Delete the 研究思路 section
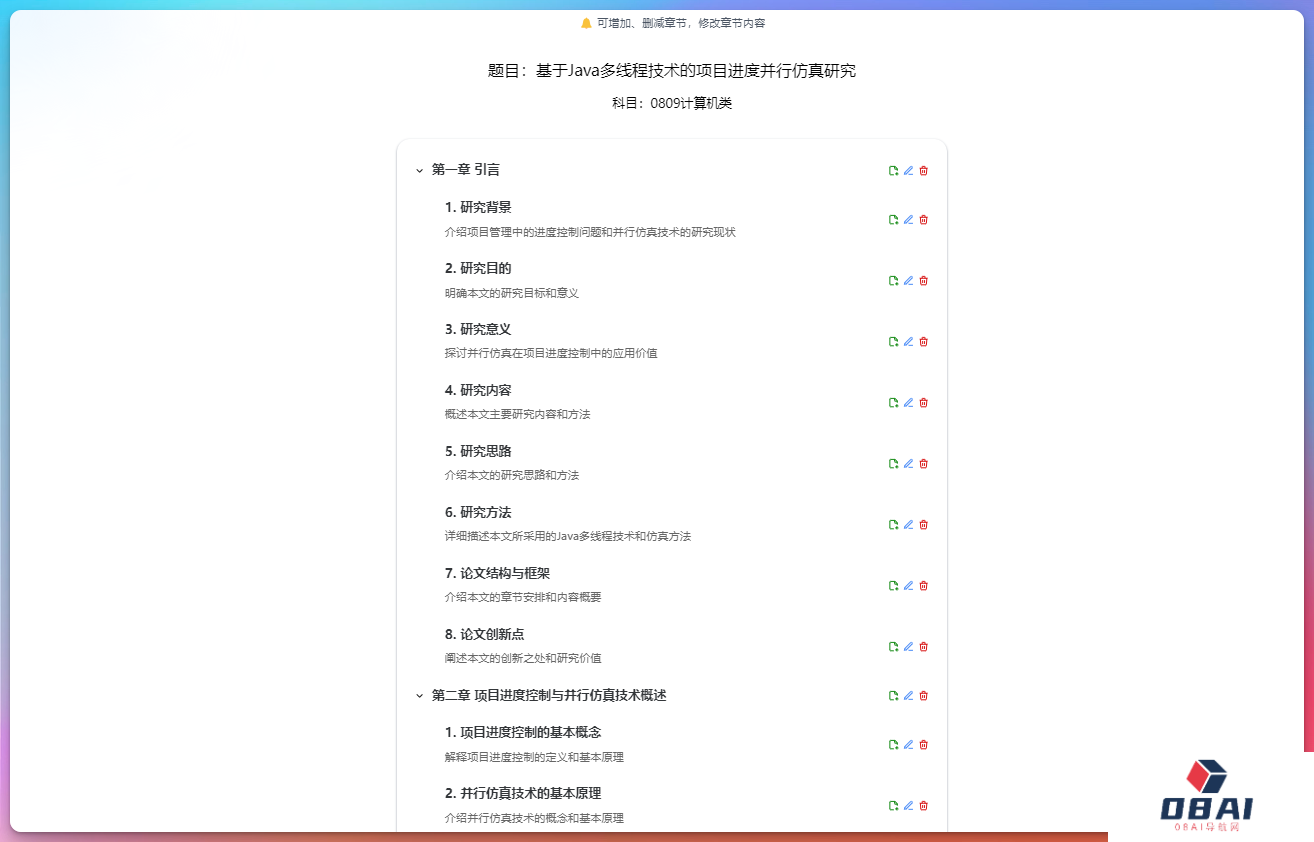1314x842 pixels. click(924, 464)
